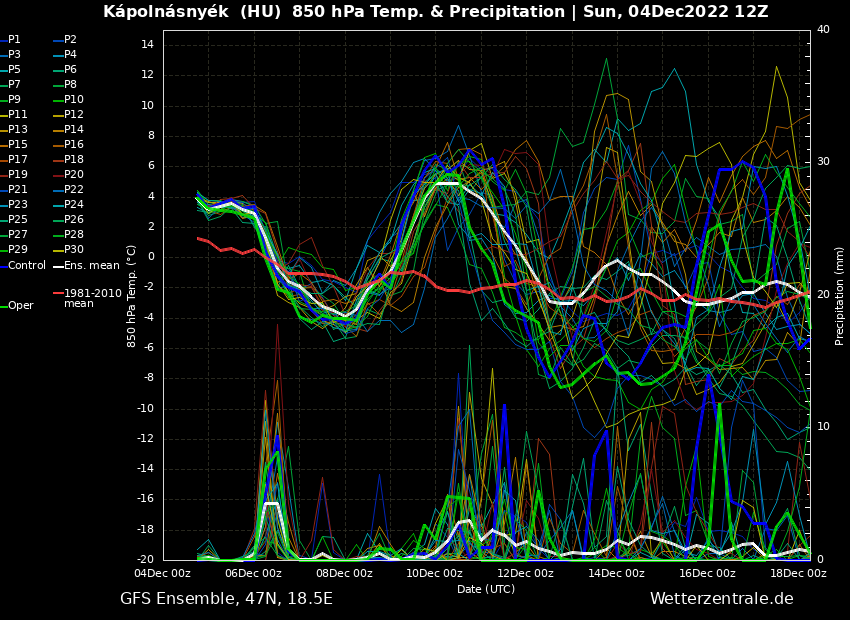Click the blue Control legend line swatch
This screenshot has width=850, height=620.
(x=4, y=266)
